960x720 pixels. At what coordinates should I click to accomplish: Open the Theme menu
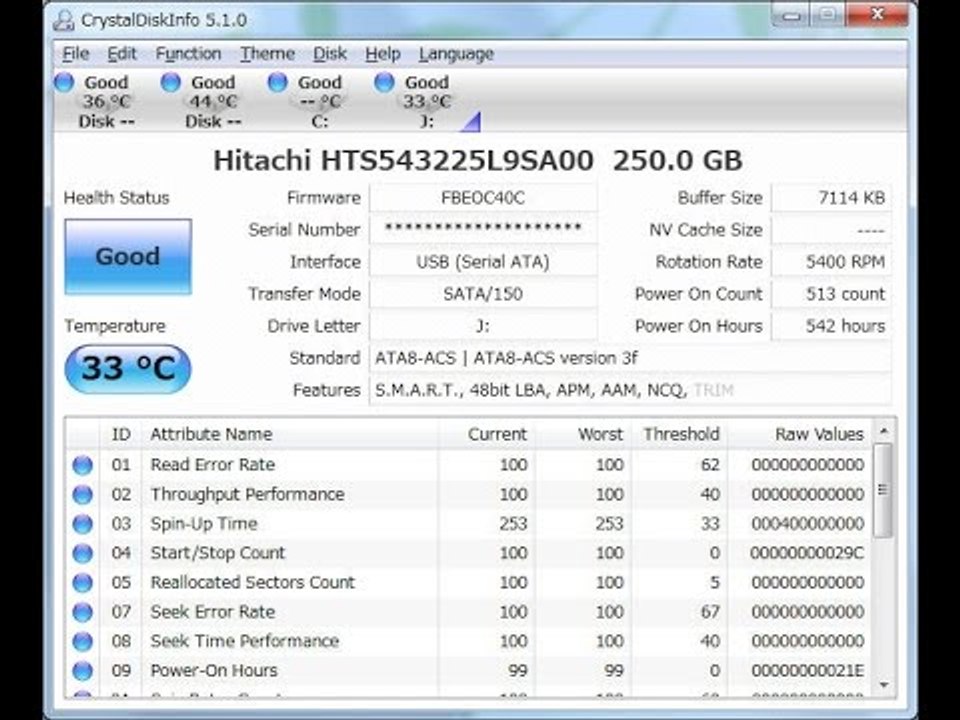pyautogui.click(x=267, y=54)
